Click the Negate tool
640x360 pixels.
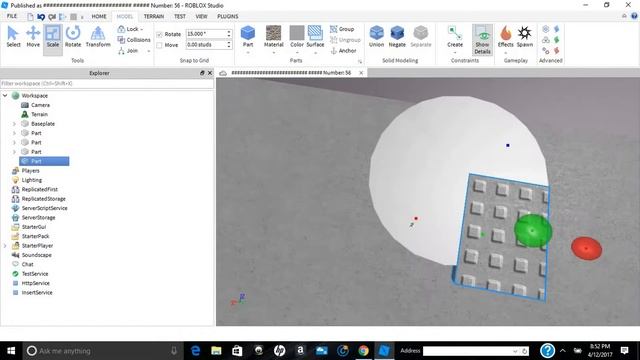(397, 37)
